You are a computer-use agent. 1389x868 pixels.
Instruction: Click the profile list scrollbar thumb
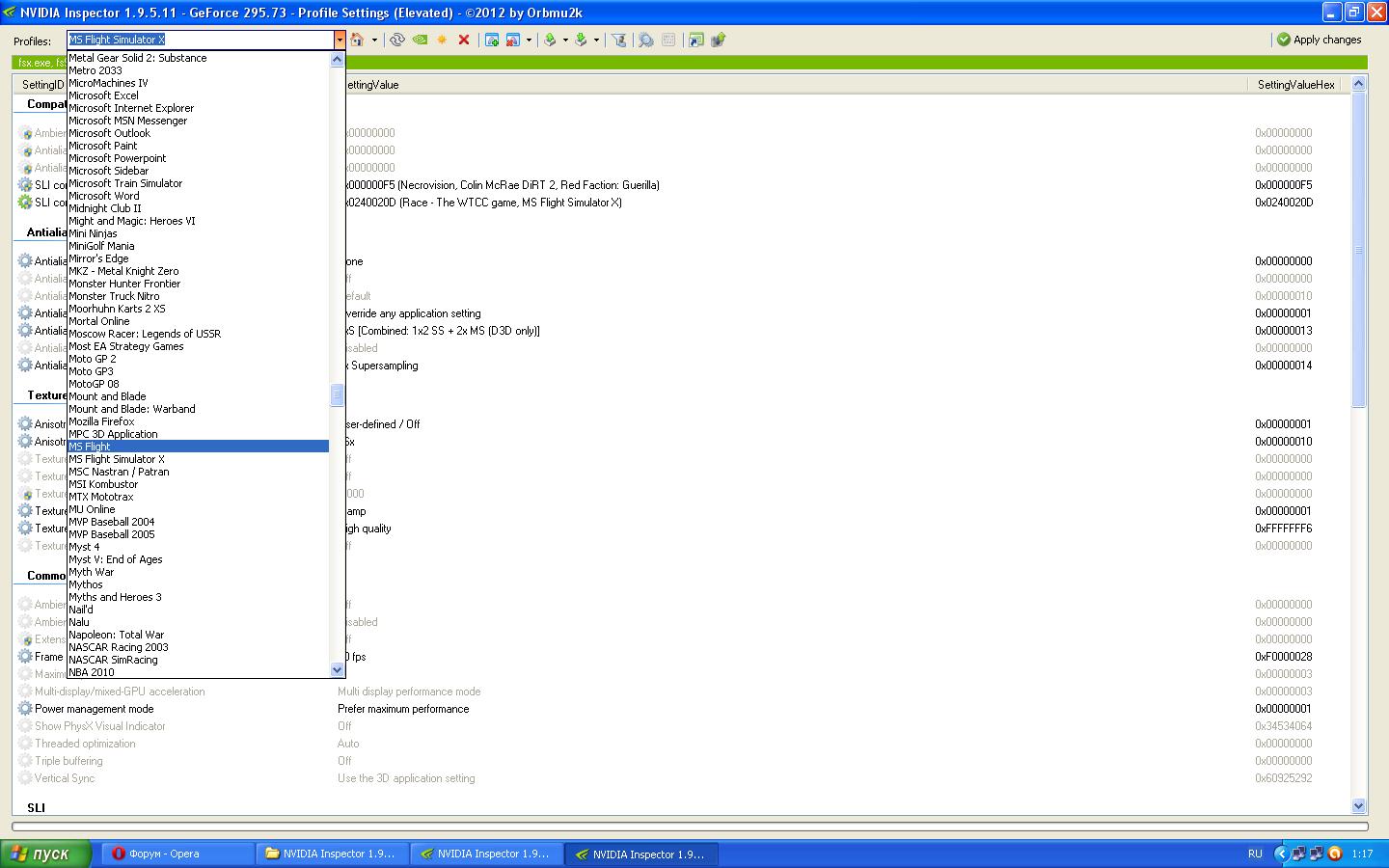pyautogui.click(x=337, y=395)
